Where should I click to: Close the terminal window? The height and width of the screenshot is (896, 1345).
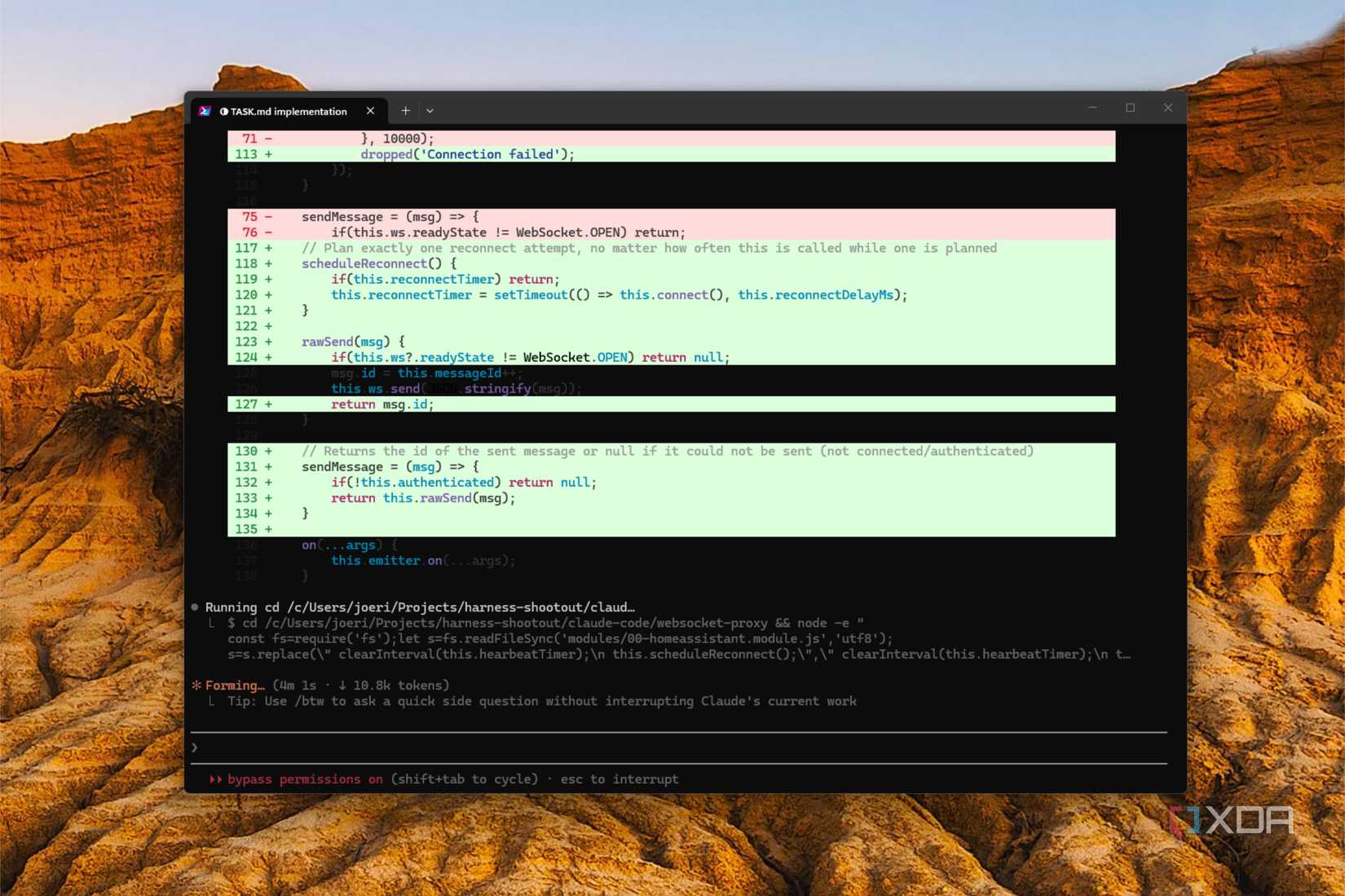pos(1168,108)
